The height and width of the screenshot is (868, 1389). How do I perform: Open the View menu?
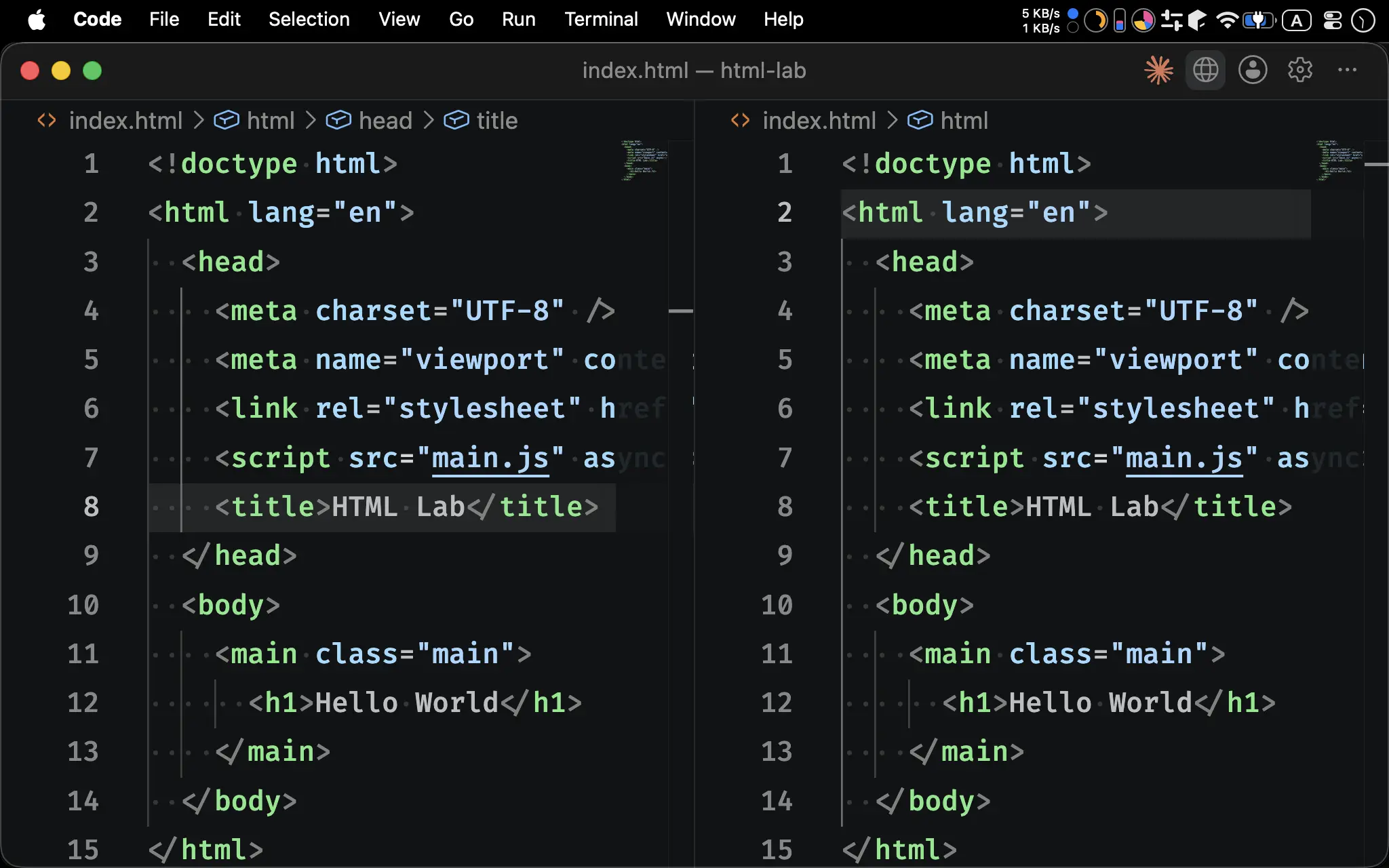pyautogui.click(x=399, y=20)
